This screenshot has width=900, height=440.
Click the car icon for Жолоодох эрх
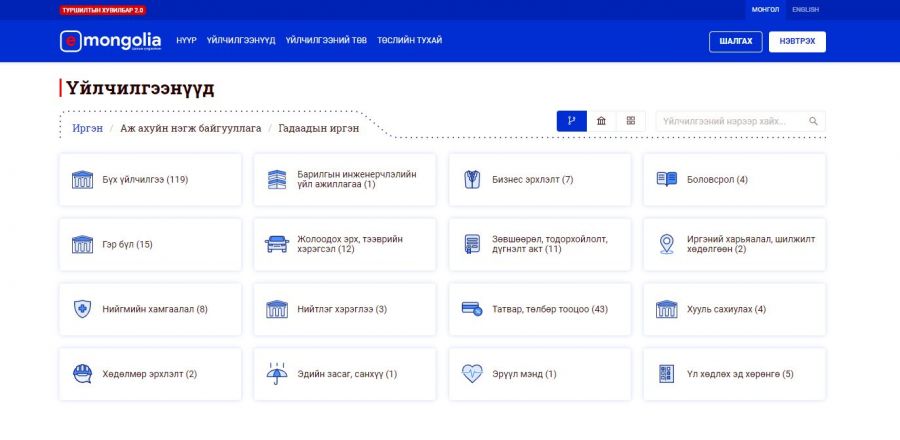(276, 245)
